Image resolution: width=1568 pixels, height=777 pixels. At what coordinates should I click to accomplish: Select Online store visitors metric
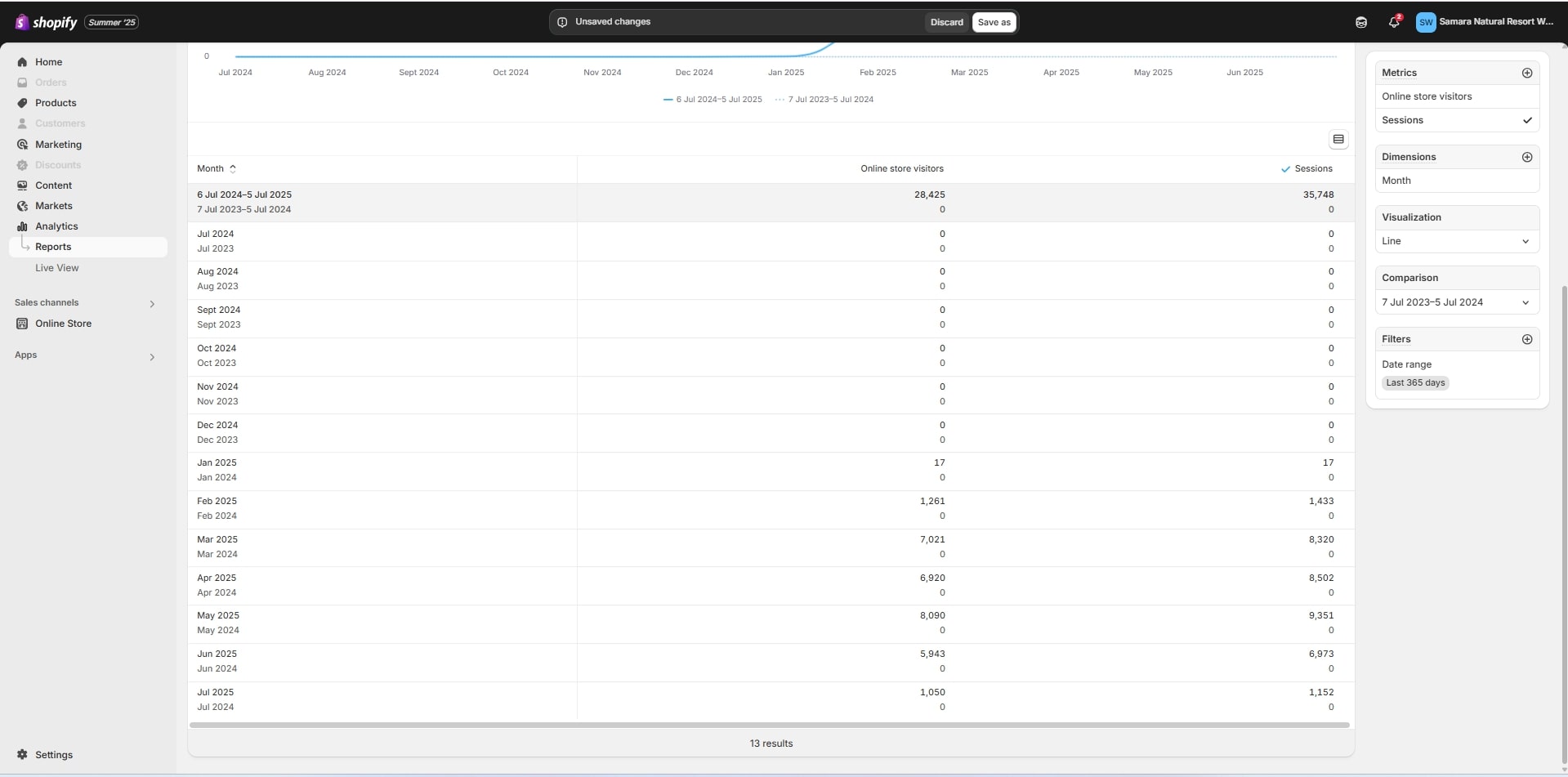1427,96
